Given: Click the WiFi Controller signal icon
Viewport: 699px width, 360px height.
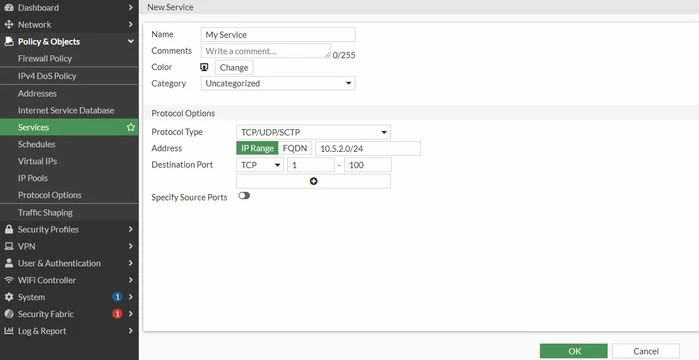Looking at the screenshot, I should (9, 280).
